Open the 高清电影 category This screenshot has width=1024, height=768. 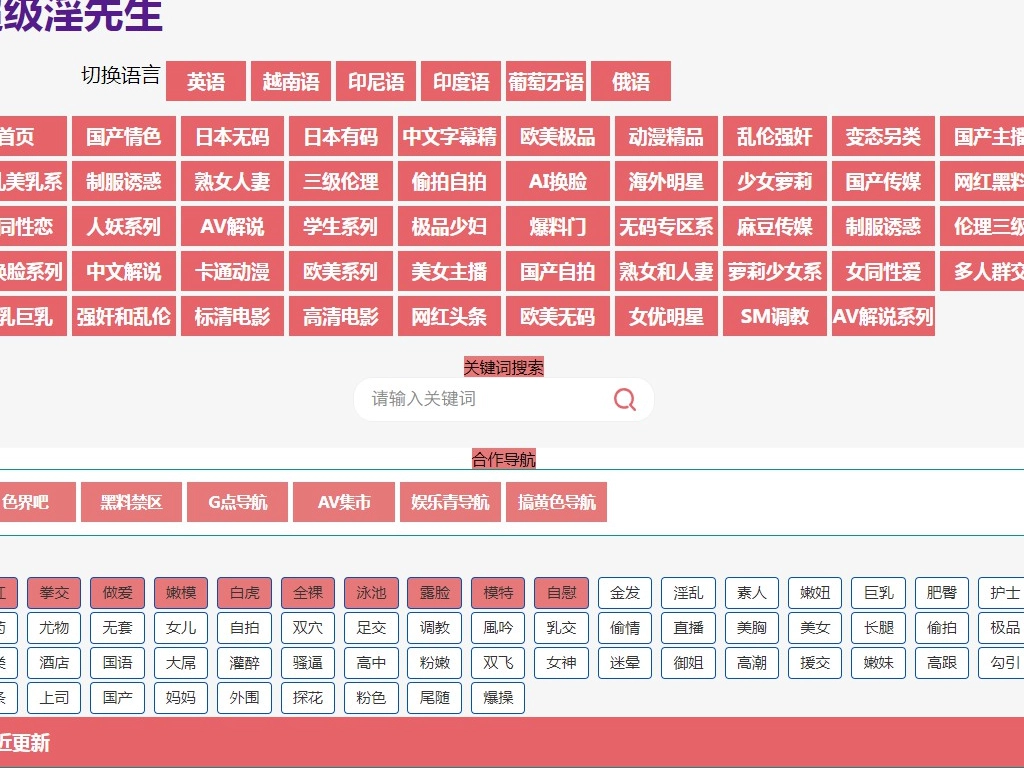coord(341,317)
